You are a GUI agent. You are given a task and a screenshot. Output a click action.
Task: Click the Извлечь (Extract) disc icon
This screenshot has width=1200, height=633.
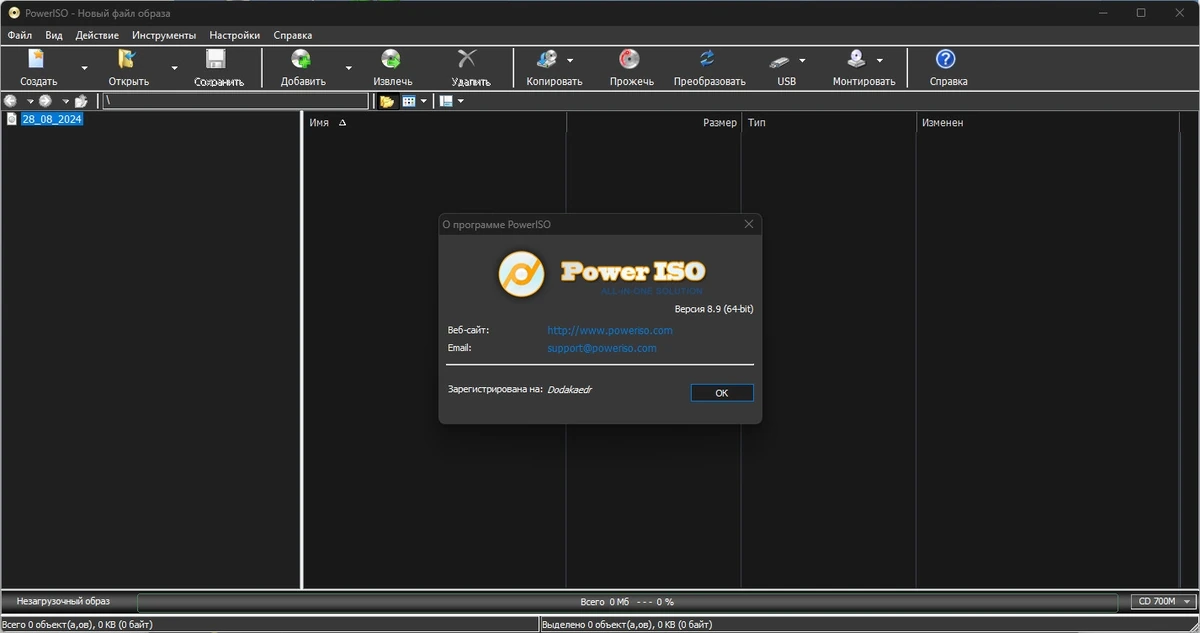(x=392, y=60)
